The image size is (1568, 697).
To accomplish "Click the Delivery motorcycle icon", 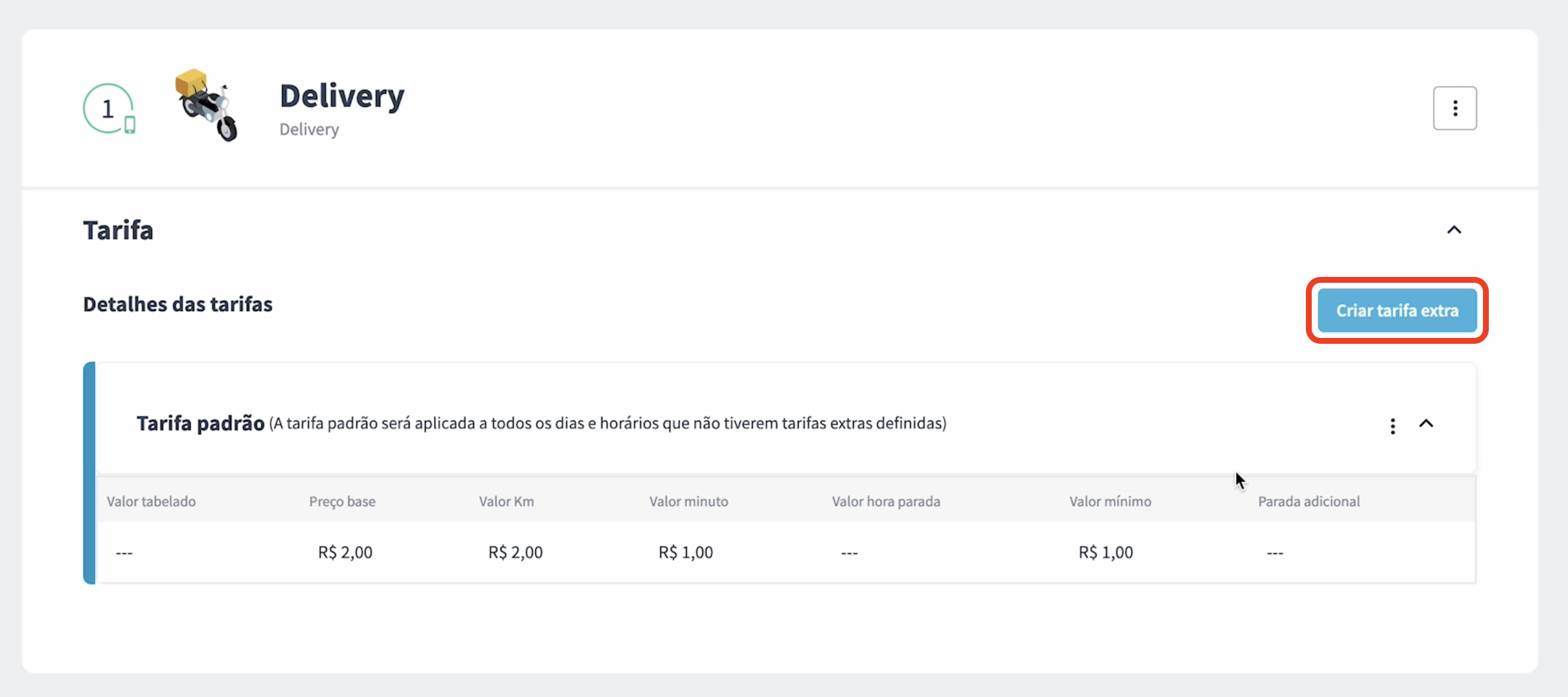I will point(207,105).
